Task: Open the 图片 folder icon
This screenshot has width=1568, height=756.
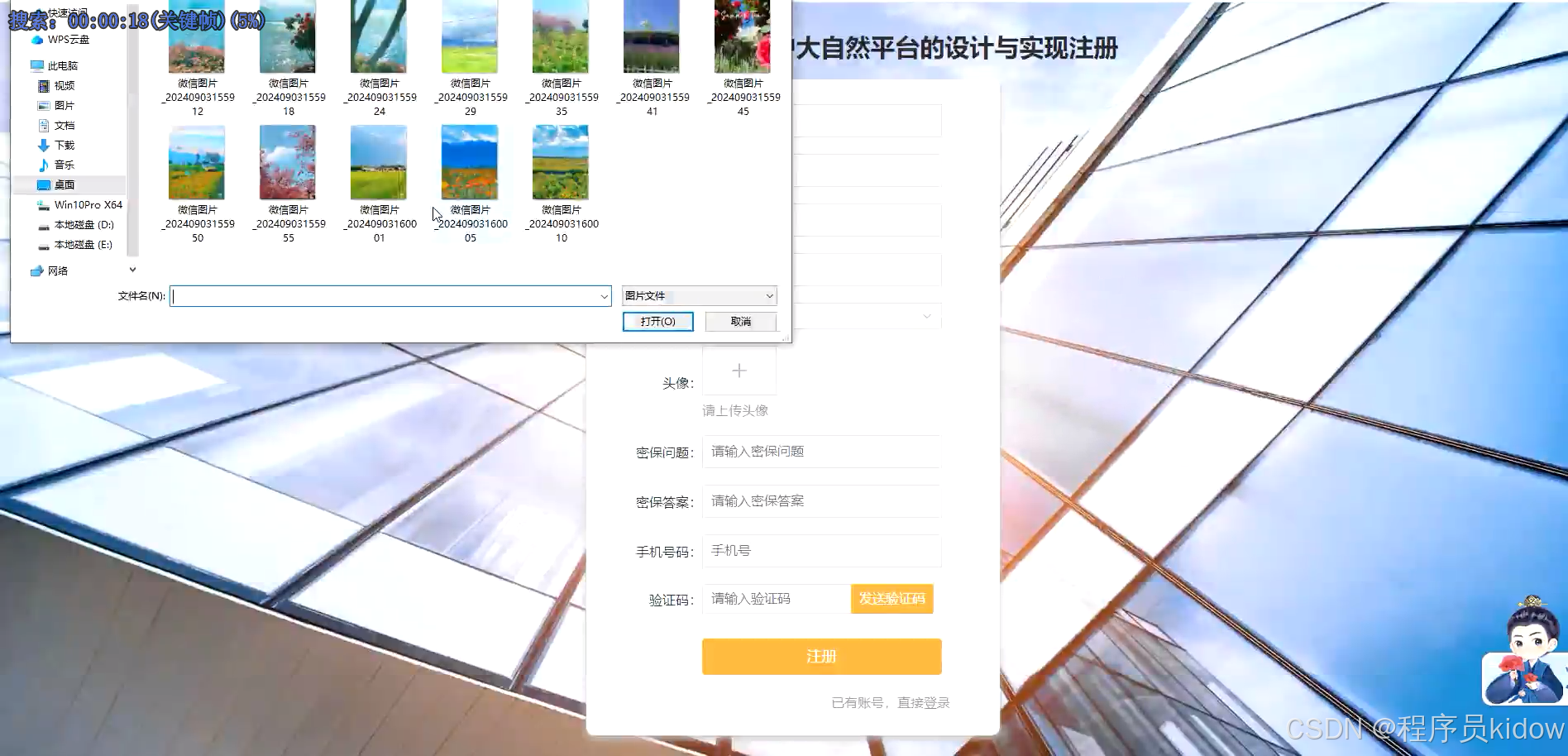Action: [64, 105]
